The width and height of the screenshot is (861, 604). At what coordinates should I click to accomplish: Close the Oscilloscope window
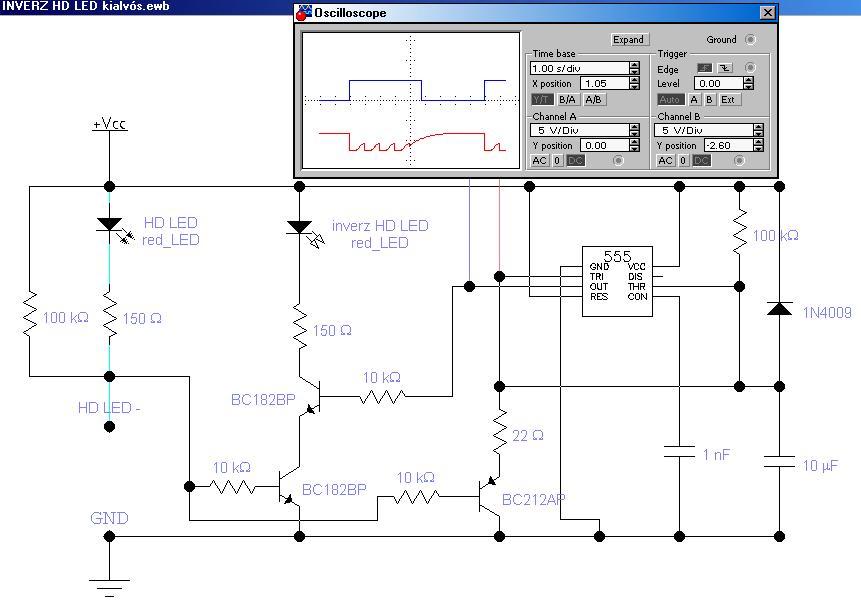pos(767,13)
